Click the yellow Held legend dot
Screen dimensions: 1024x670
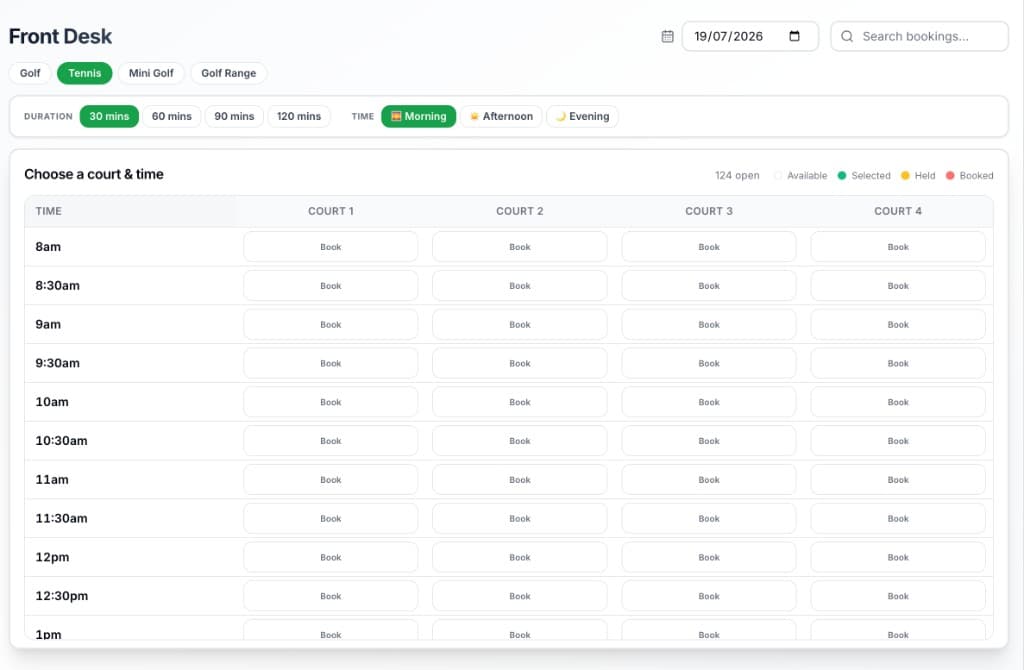[x=905, y=176]
